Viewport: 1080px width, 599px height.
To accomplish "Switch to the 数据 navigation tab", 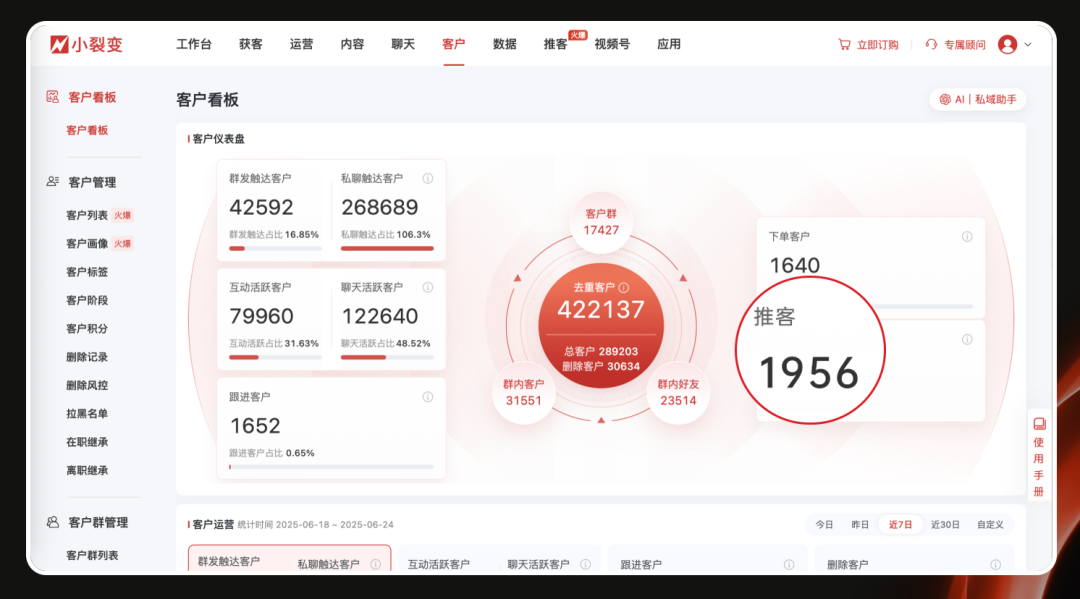I will pyautogui.click(x=504, y=44).
